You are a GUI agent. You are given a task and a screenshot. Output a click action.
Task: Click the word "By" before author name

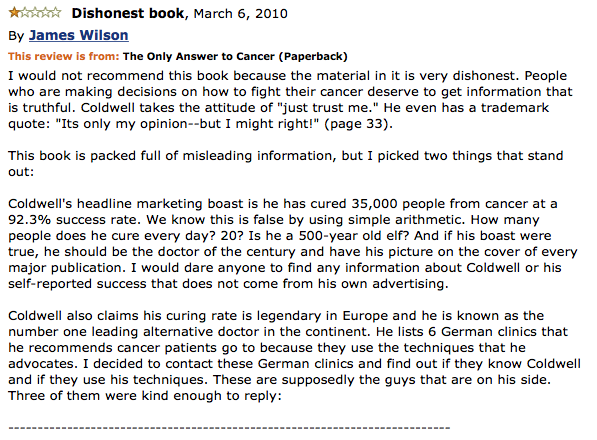[16, 36]
